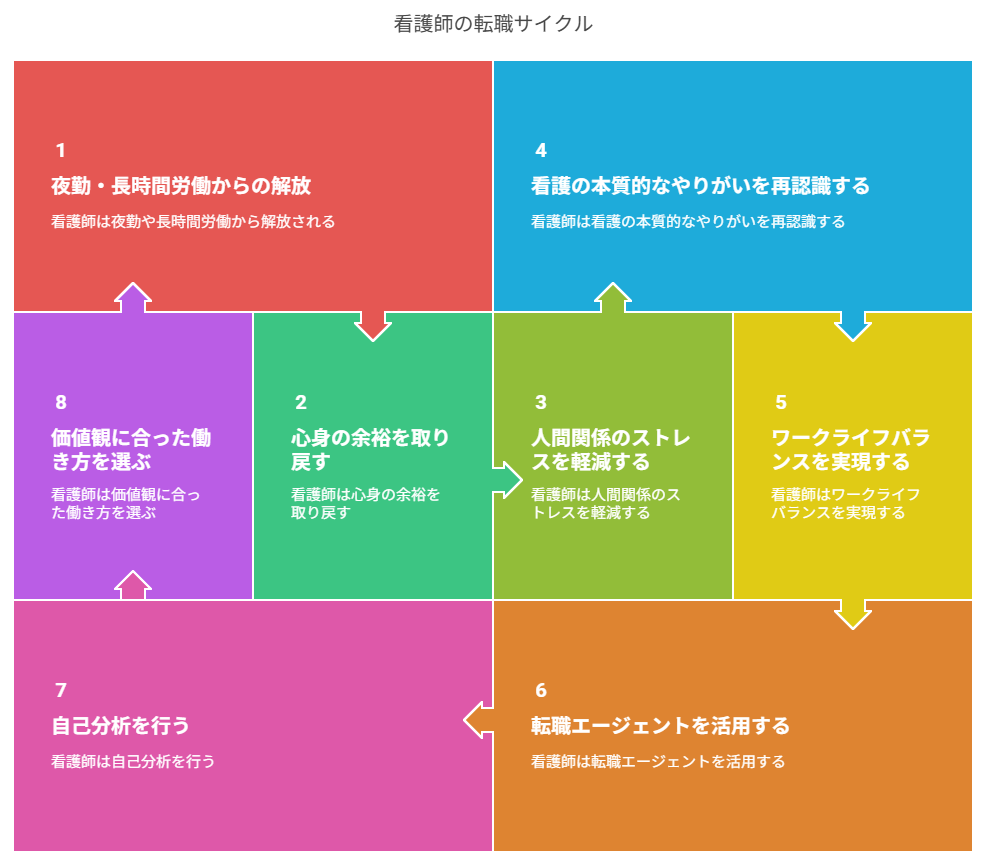Click description 看護師は転職エージェントを活用する
The width and height of the screenshot is (987, 865).
click(x=658, y=762)
